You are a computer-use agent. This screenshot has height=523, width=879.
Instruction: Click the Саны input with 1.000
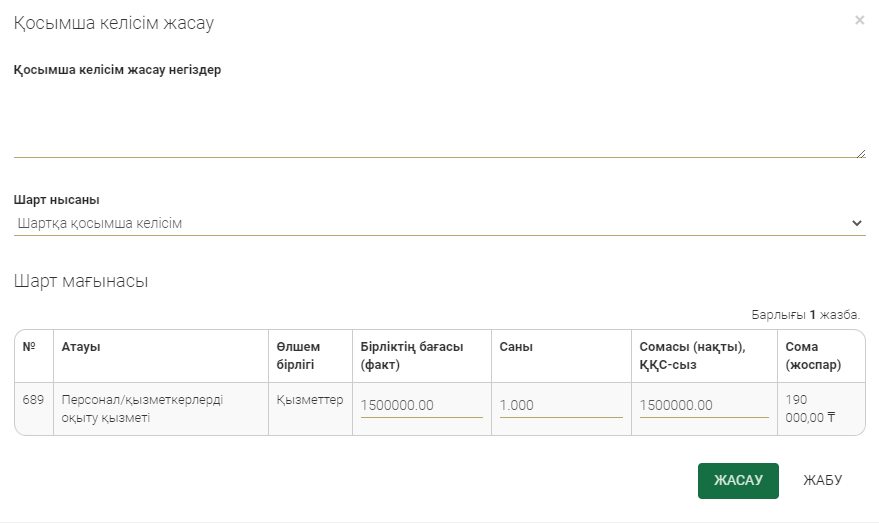click(x=561, y=405)
